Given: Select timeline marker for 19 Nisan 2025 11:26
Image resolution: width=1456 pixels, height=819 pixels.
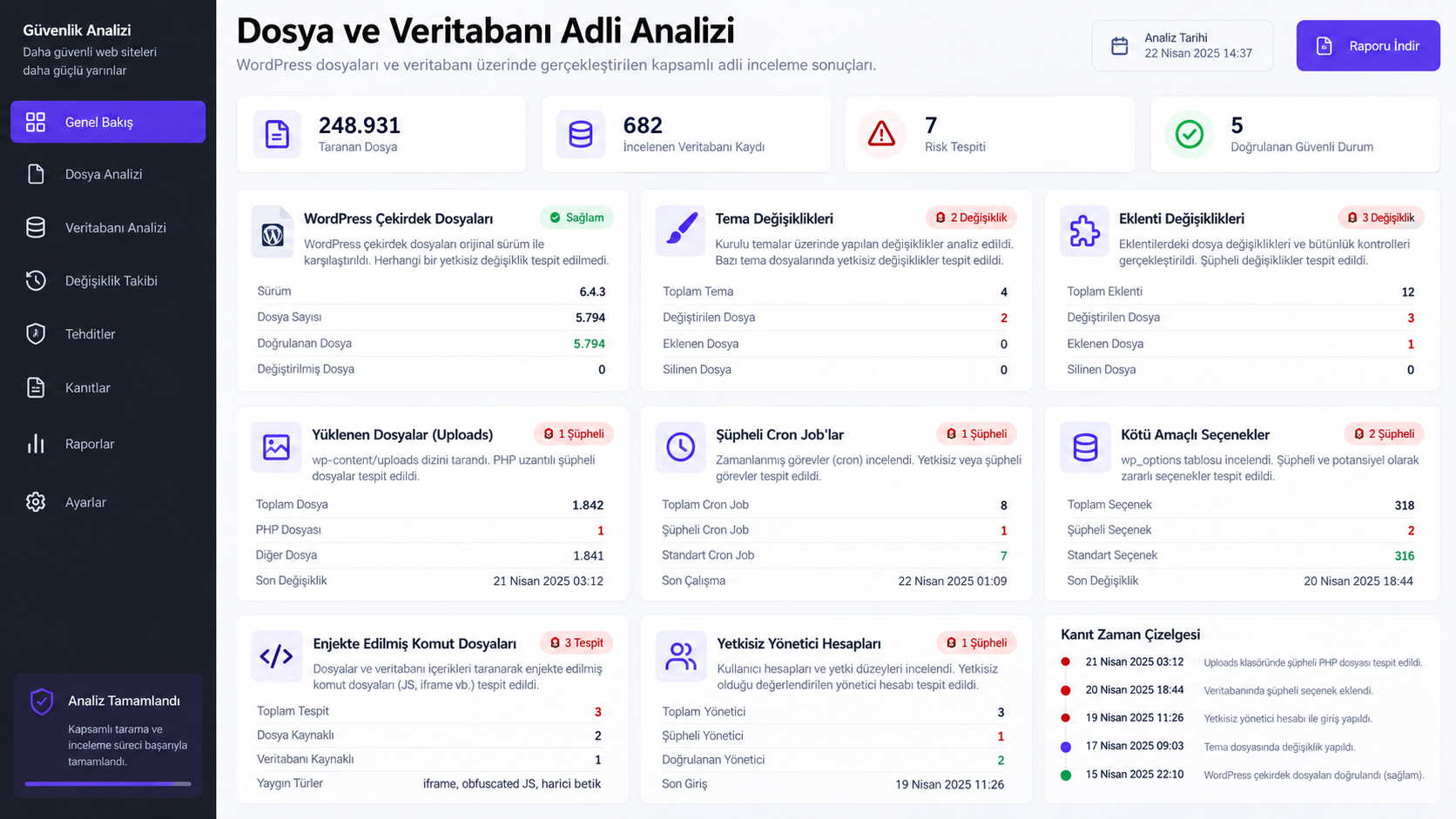Looking at the screenshot, I should pyautogui.click(x=1065, y=718).
